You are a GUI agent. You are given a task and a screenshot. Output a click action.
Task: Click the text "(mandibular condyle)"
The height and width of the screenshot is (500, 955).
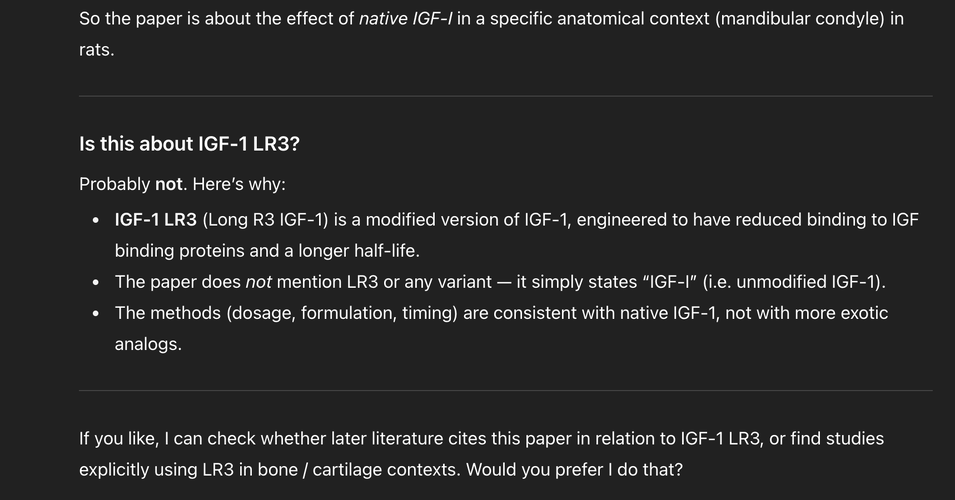800,19
